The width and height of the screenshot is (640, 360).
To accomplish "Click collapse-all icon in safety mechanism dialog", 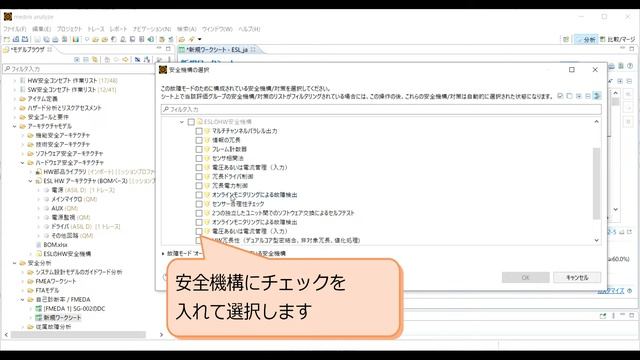I will point(588,96).
